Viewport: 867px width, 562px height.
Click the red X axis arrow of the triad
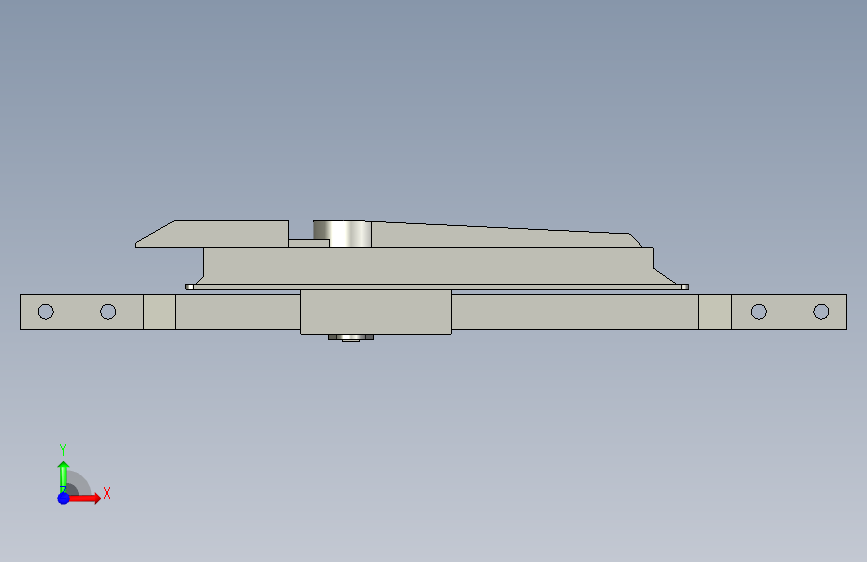point(84,498)
